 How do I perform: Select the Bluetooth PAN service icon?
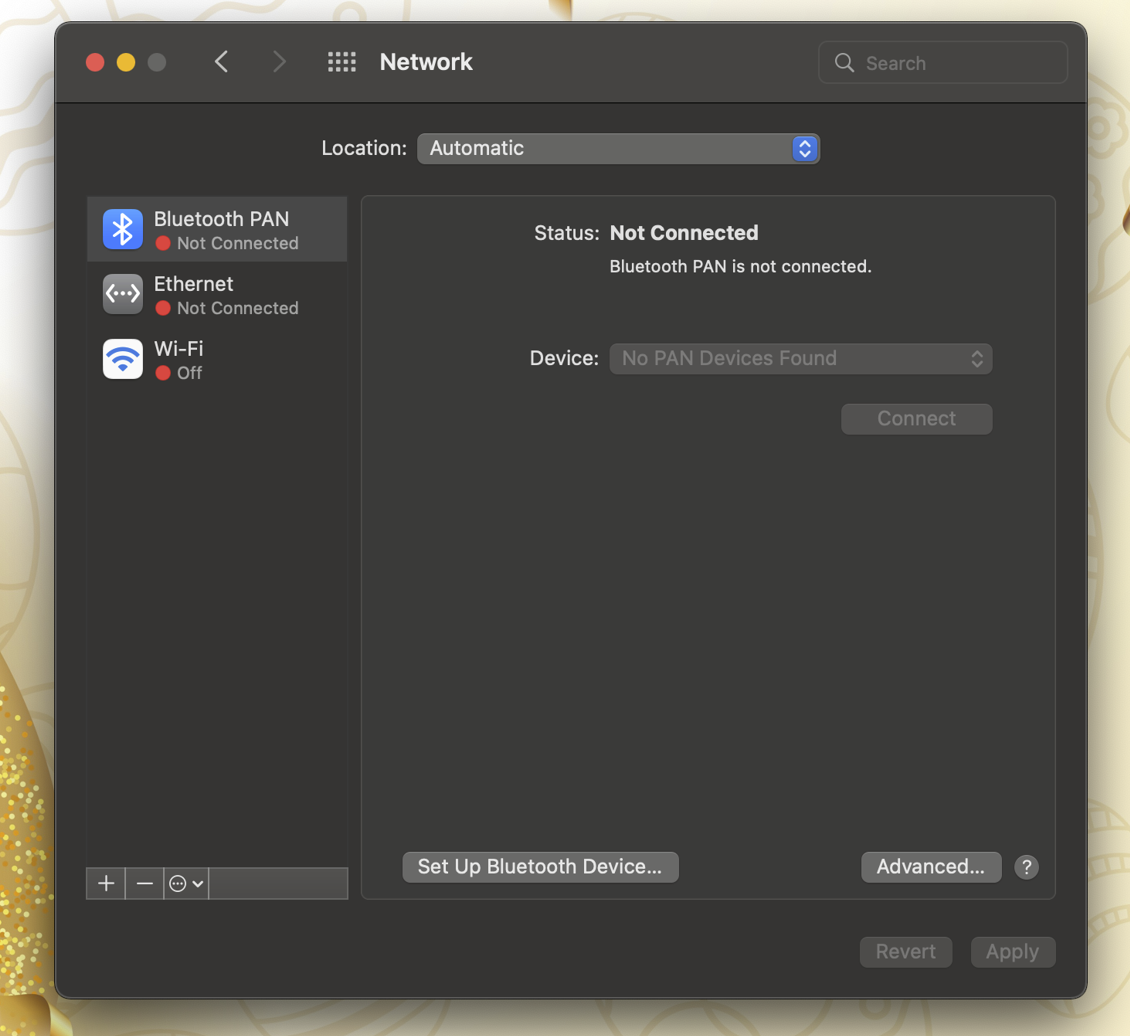click(123, 230)
